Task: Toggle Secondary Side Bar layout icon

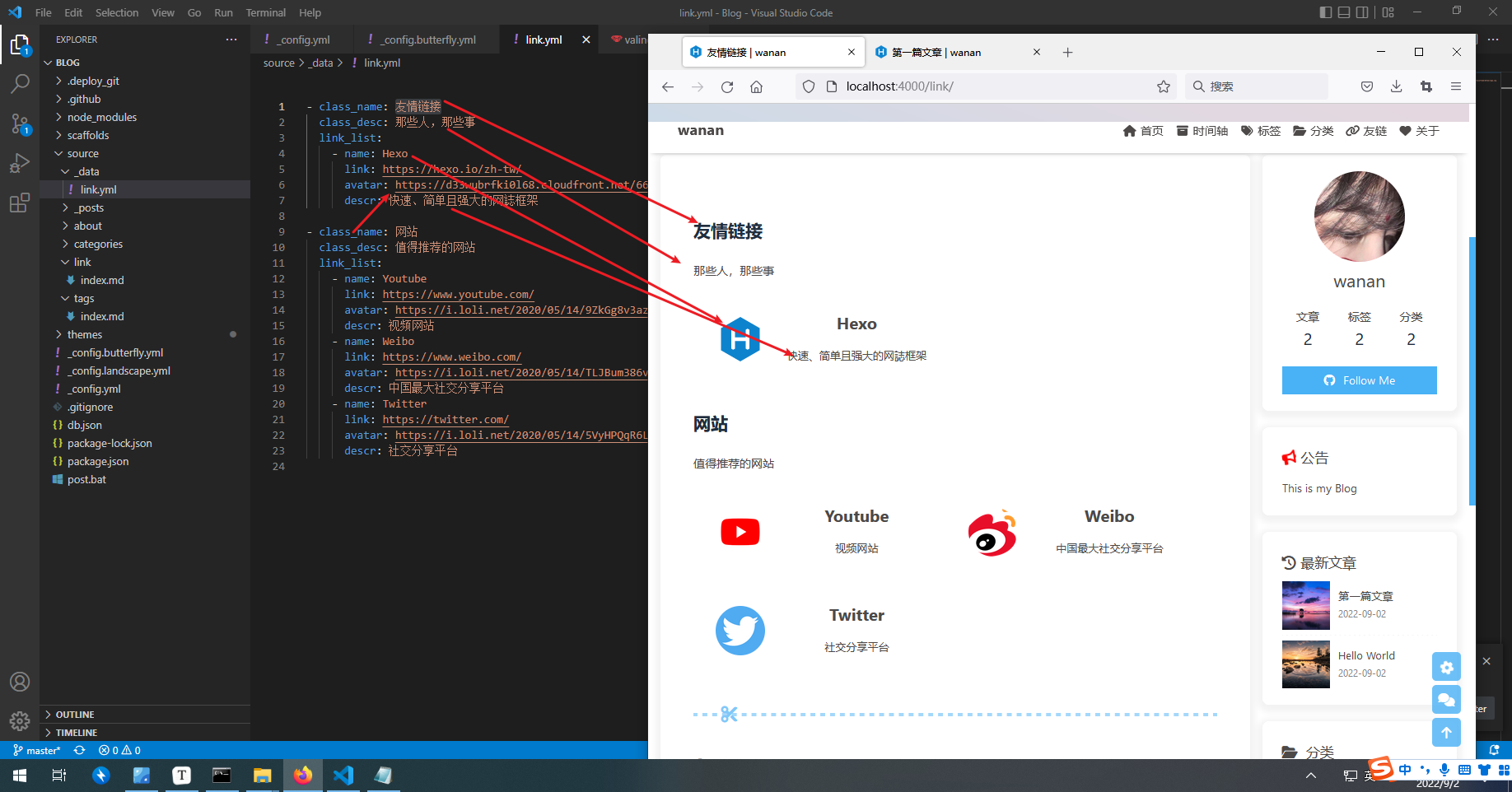Action: pos(1363,12)
